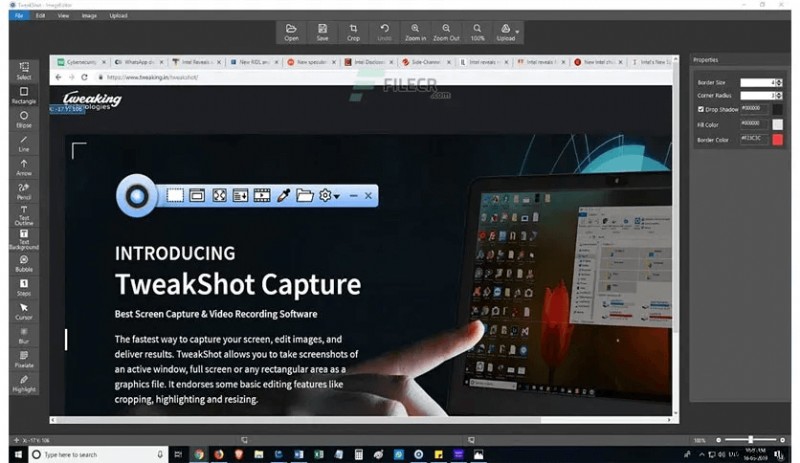800x463 pixels.
Task: Click Zoom Out in top toolbar
Action: [446, 32]
